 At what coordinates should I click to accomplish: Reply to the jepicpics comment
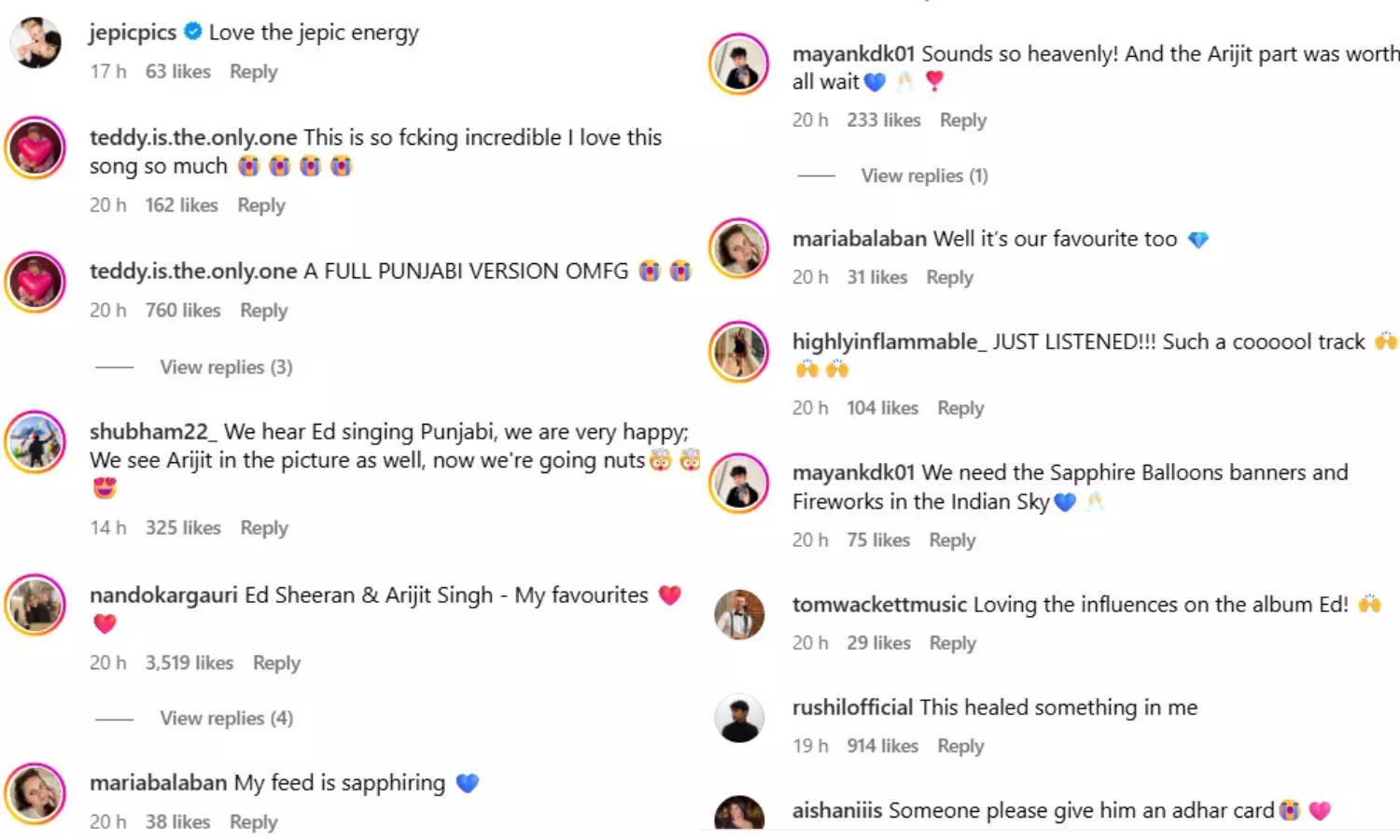click(253, 72)
